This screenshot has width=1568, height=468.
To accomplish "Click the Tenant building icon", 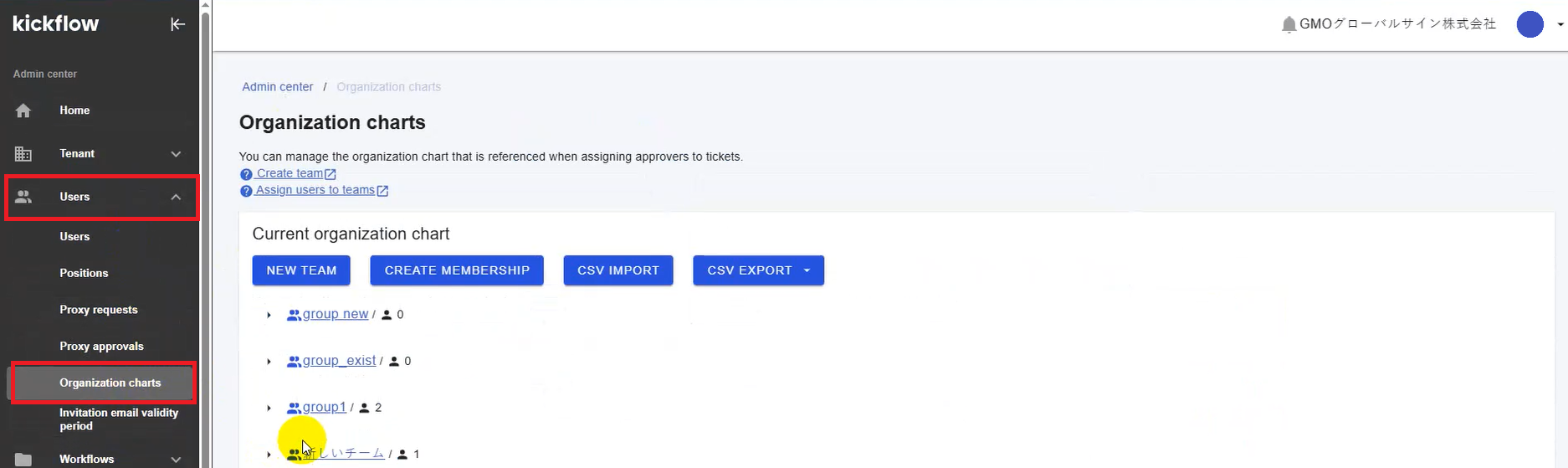I will click(x=23, y=154).
